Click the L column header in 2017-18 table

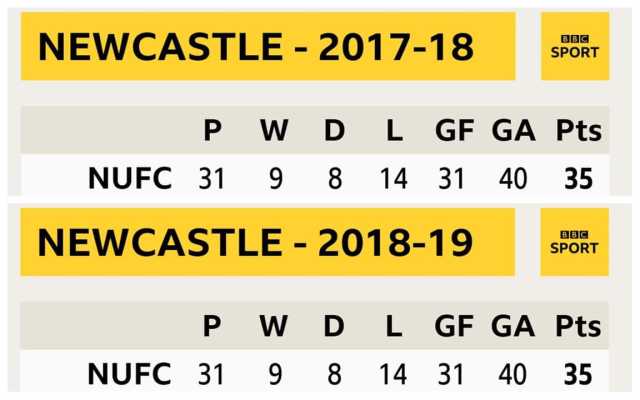pyautogui.click(x=393, y=131)
